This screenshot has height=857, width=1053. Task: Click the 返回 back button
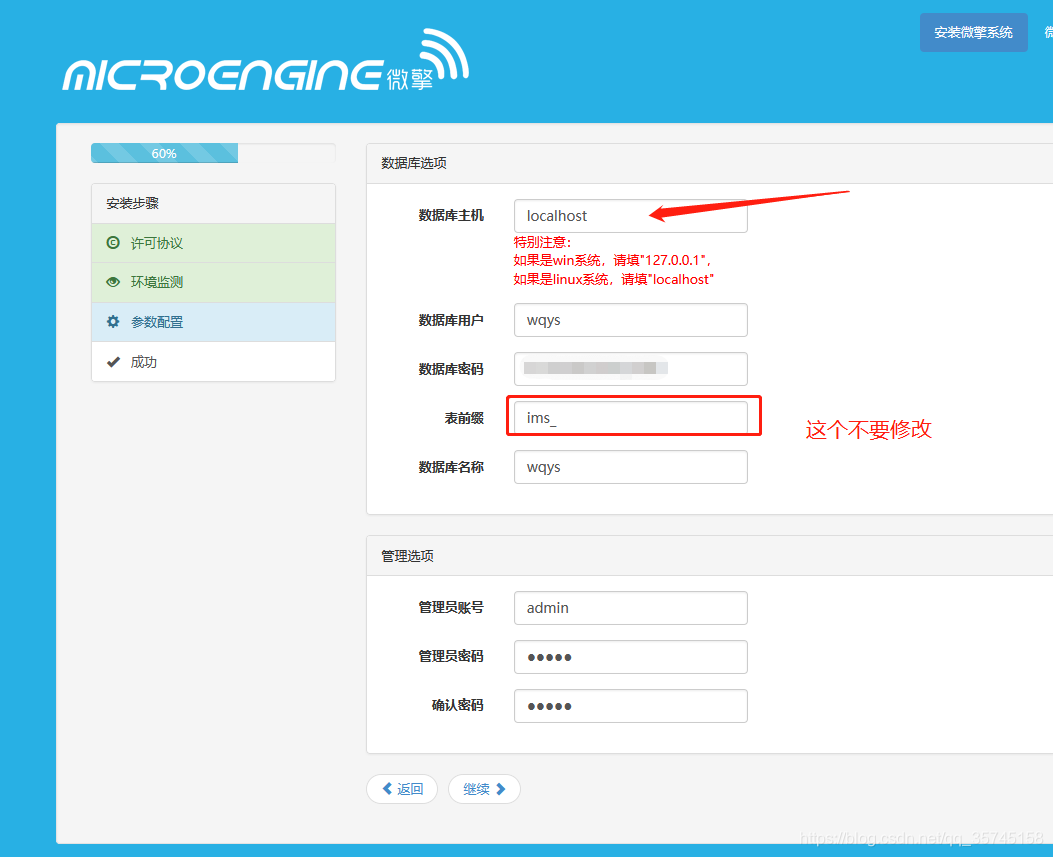point(402,789)
